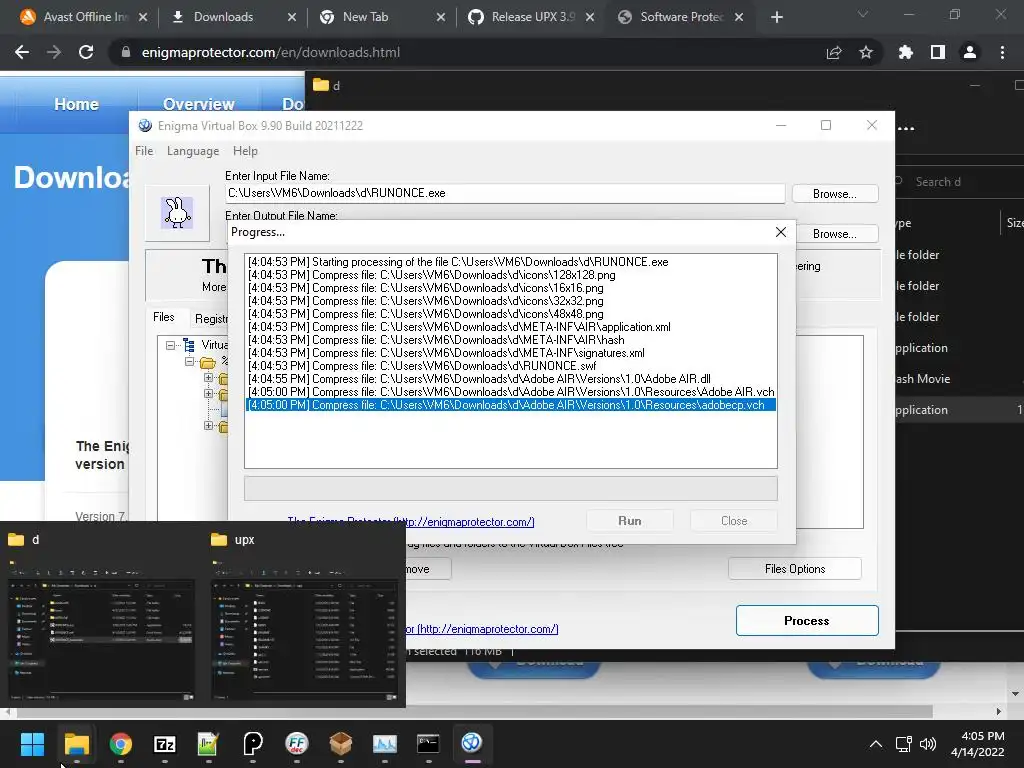Click the rabbit application icon in Enigma
This screenshot has height=768, width=1024.
[177, 213]
